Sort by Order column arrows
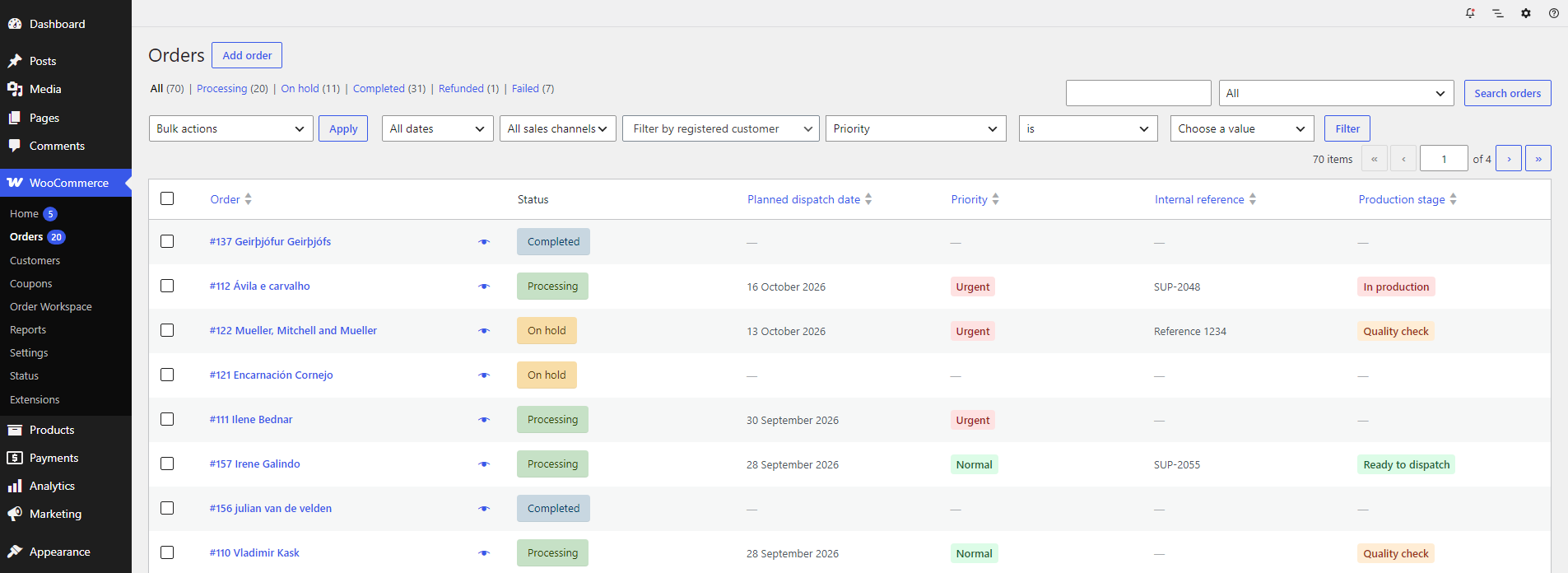This screenshot has height=573, width=1568. [249, 199]
